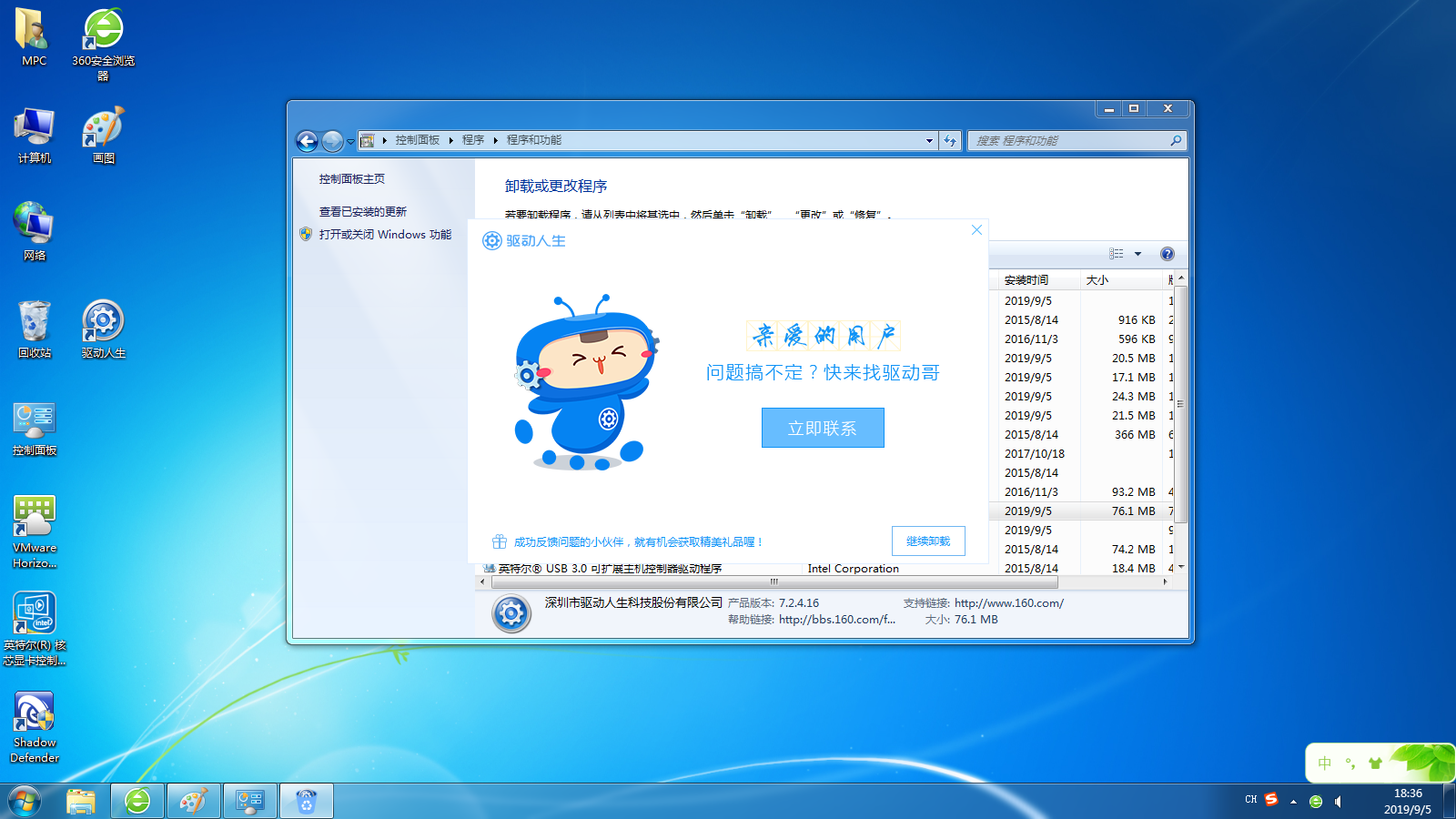Viewport: 1456px width, 819px height.
Task: Open the 画图 desktop shortcut
Action: 103,135
